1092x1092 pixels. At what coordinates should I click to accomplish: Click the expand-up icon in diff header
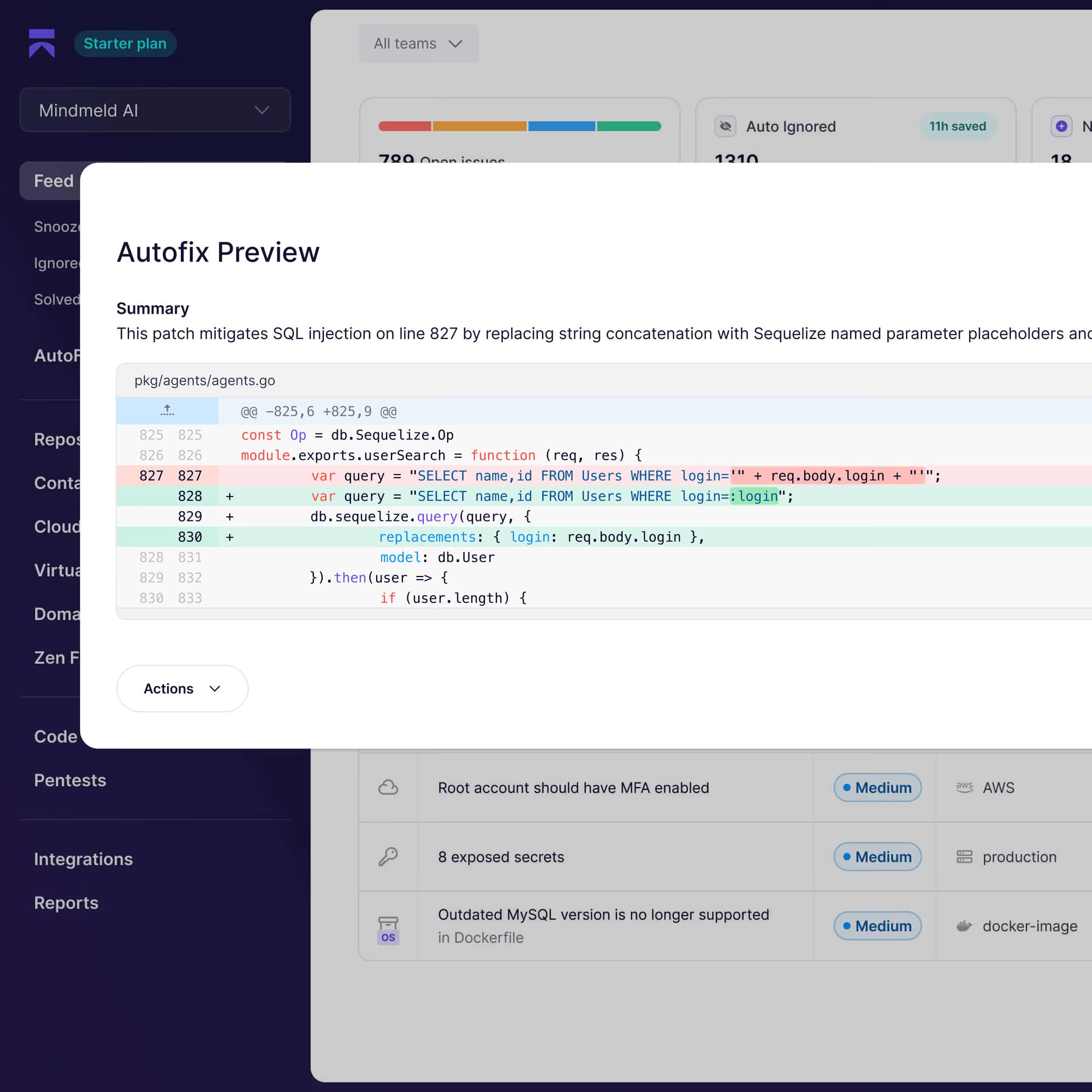coord(167,411)
